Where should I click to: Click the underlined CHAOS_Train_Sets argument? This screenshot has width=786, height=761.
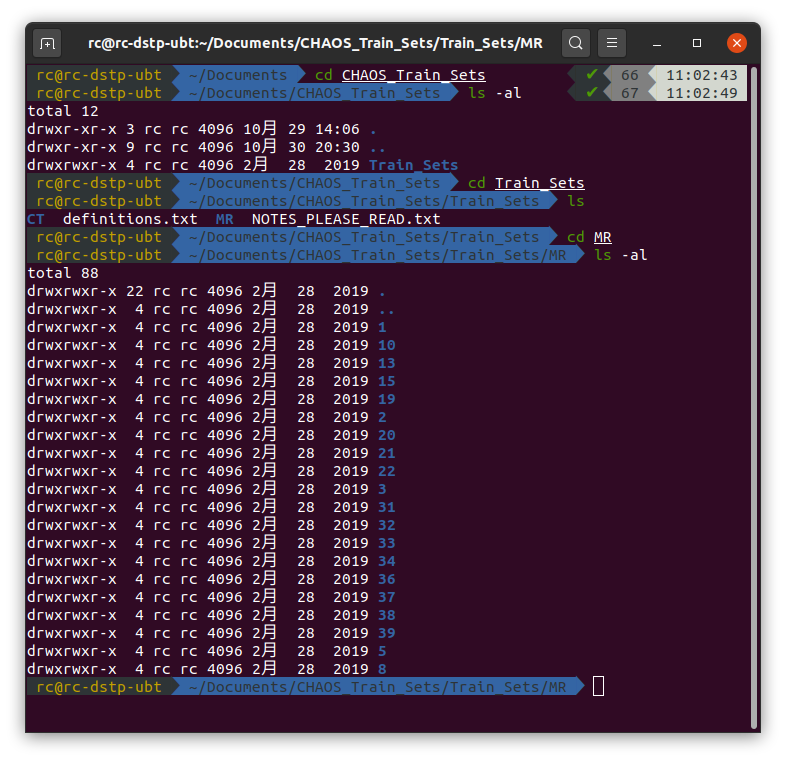click(x=414, y=75)
